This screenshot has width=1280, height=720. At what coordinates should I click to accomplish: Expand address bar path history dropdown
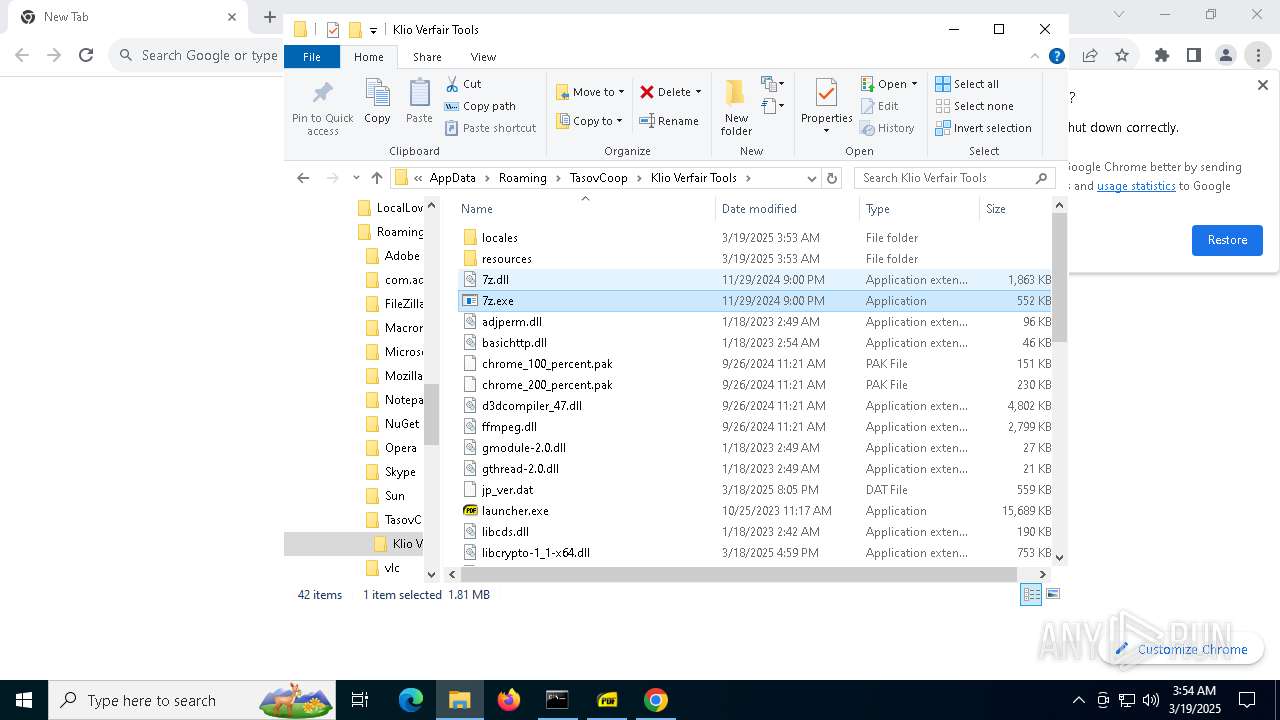click(x=811, y=178)
